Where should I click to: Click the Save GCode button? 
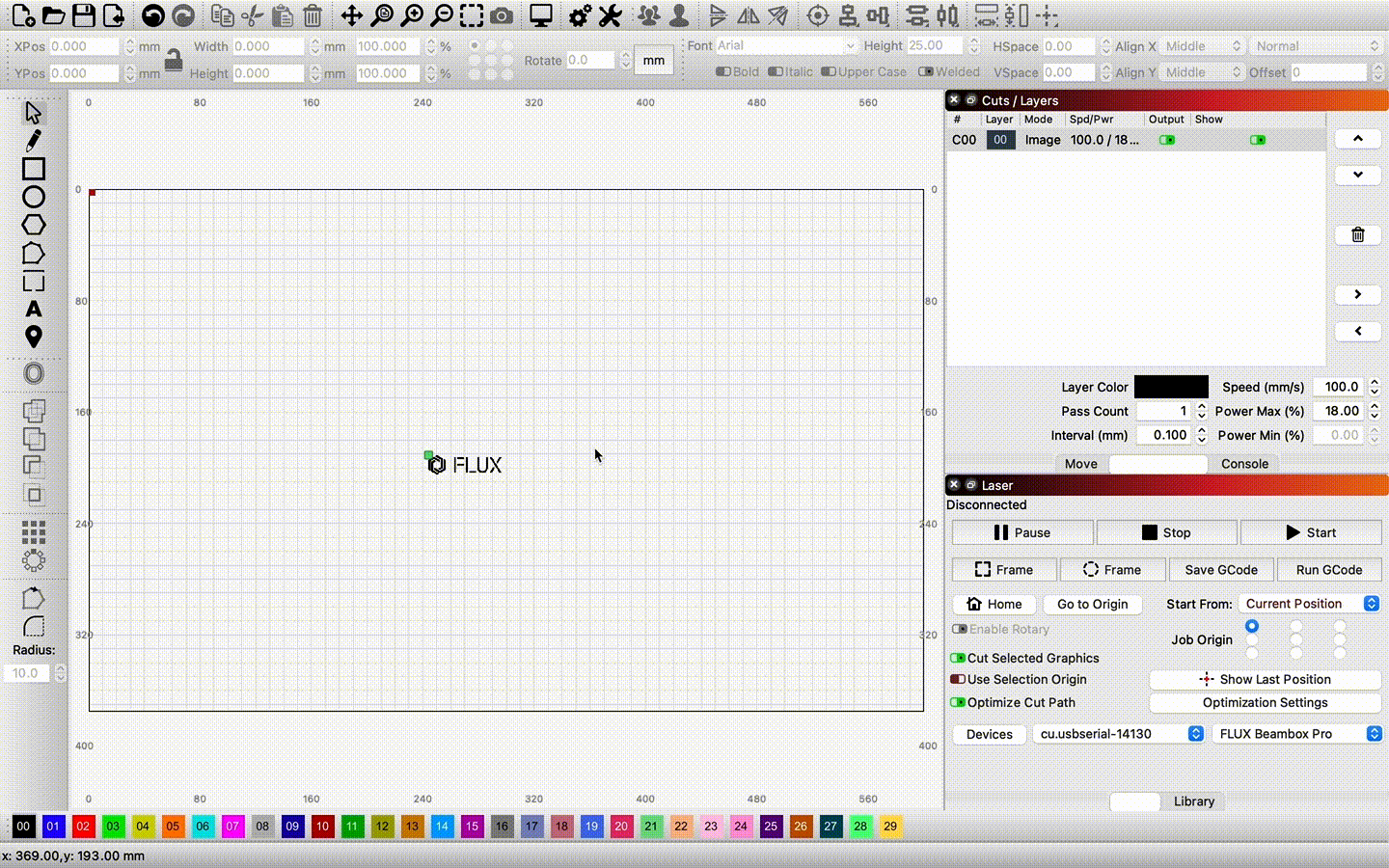pyautogui.click(x=1221, y=570)
